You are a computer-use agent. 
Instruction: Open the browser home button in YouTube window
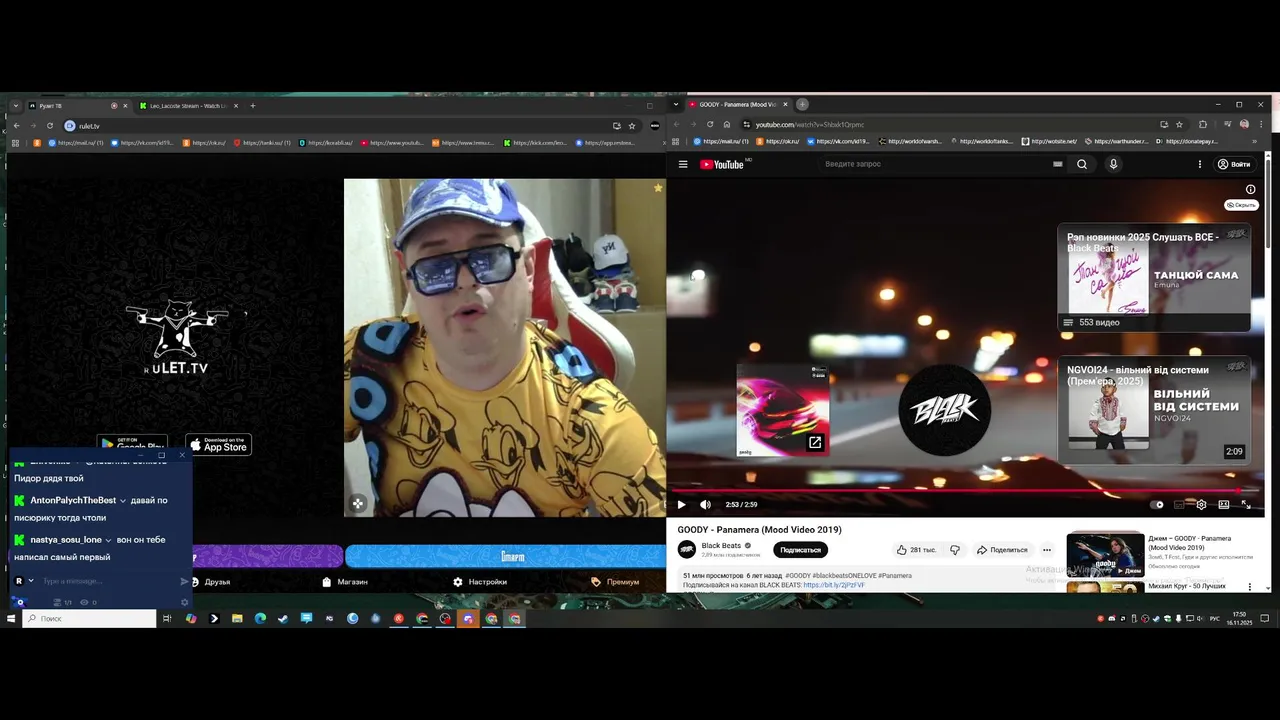click(x=728, y=125)
